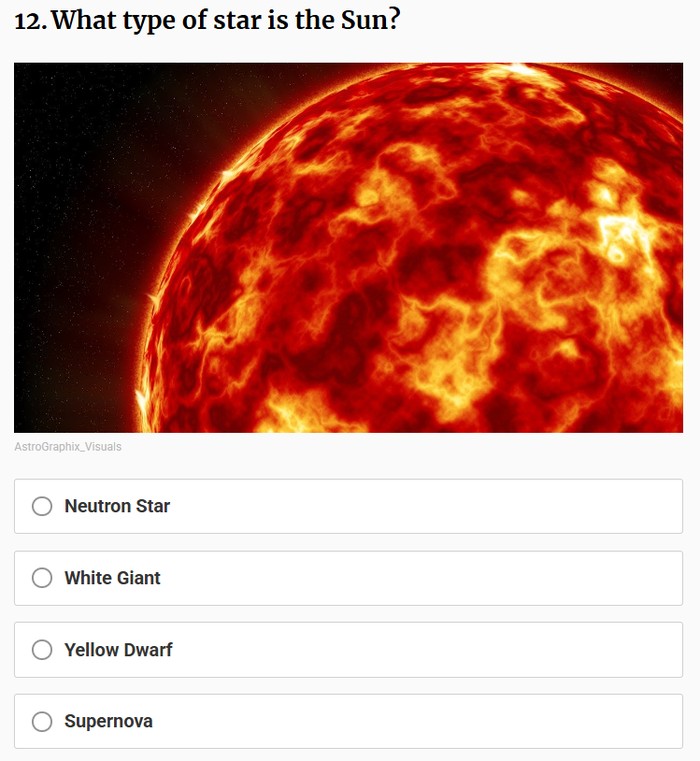Click the AstroGraphix_Visuals image credit
This screenshot has width=700, height=761.
[x=68, y=447]
